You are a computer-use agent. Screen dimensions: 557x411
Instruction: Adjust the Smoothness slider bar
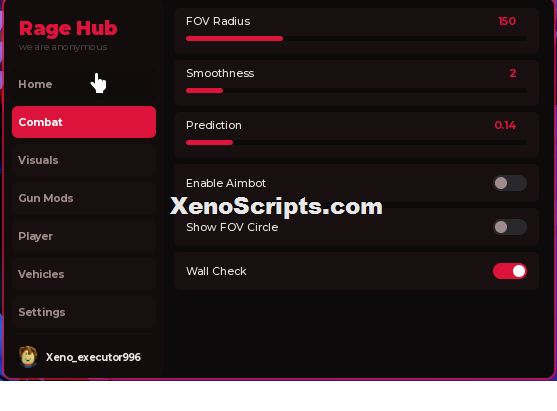coord(356,91)
